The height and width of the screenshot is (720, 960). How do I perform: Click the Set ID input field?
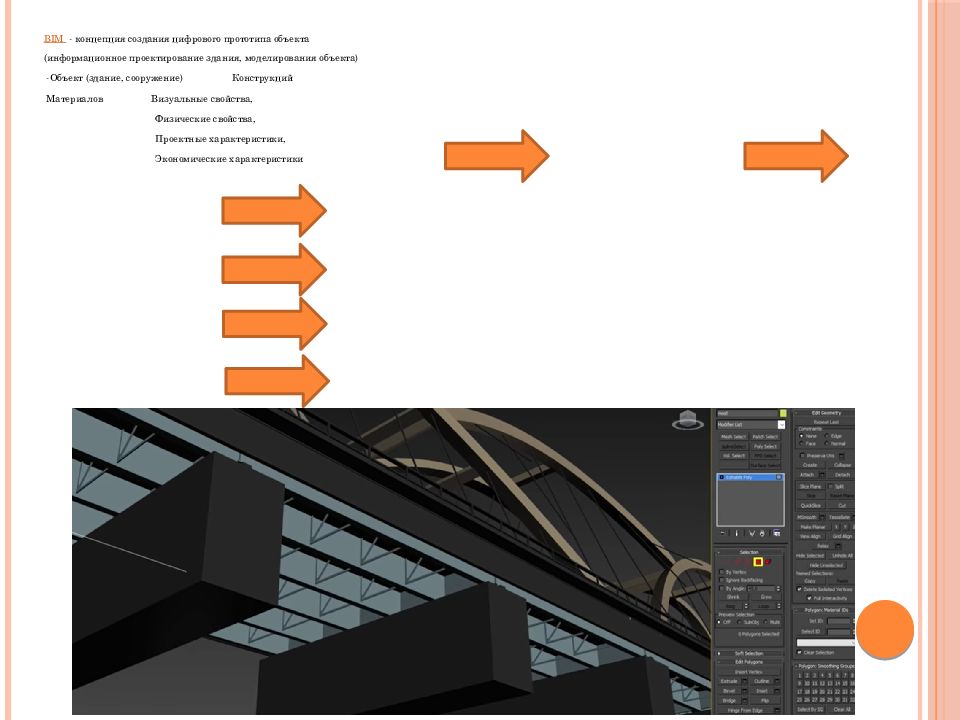pyautogui.click(x=838, y=621)
